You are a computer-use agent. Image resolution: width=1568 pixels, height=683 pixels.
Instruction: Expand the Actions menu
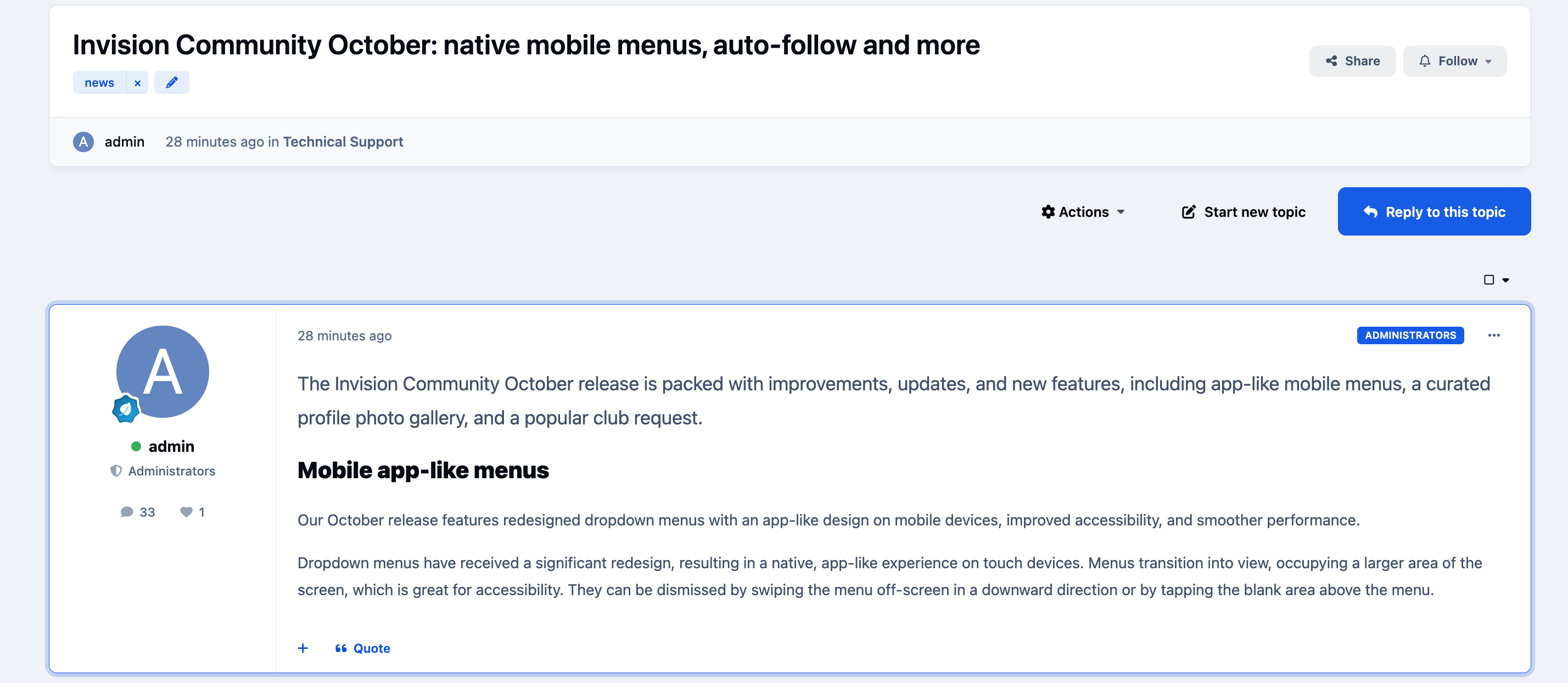pos(1083,212)
